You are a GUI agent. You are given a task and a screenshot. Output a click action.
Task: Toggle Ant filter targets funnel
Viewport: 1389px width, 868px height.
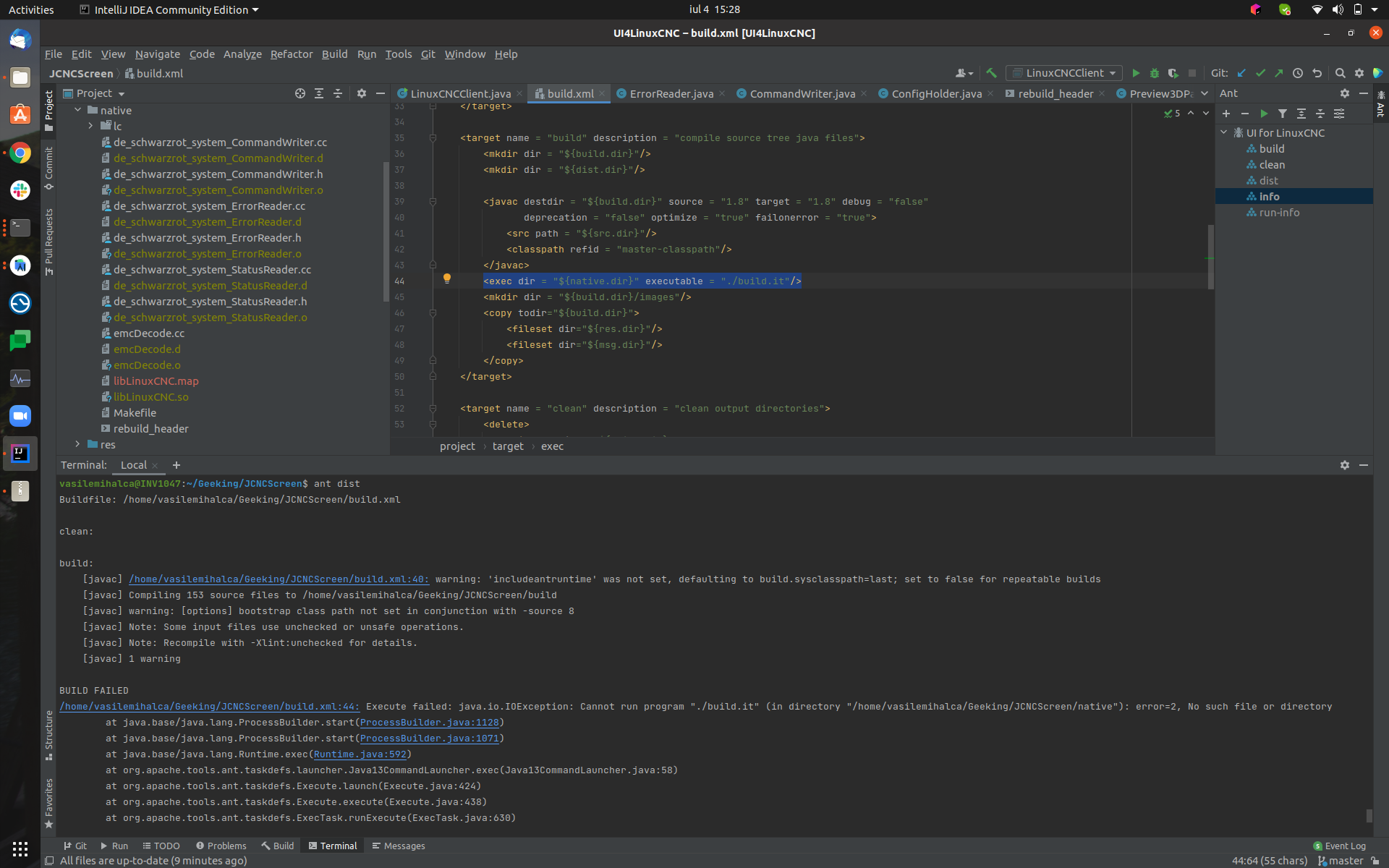[1283, 114]
